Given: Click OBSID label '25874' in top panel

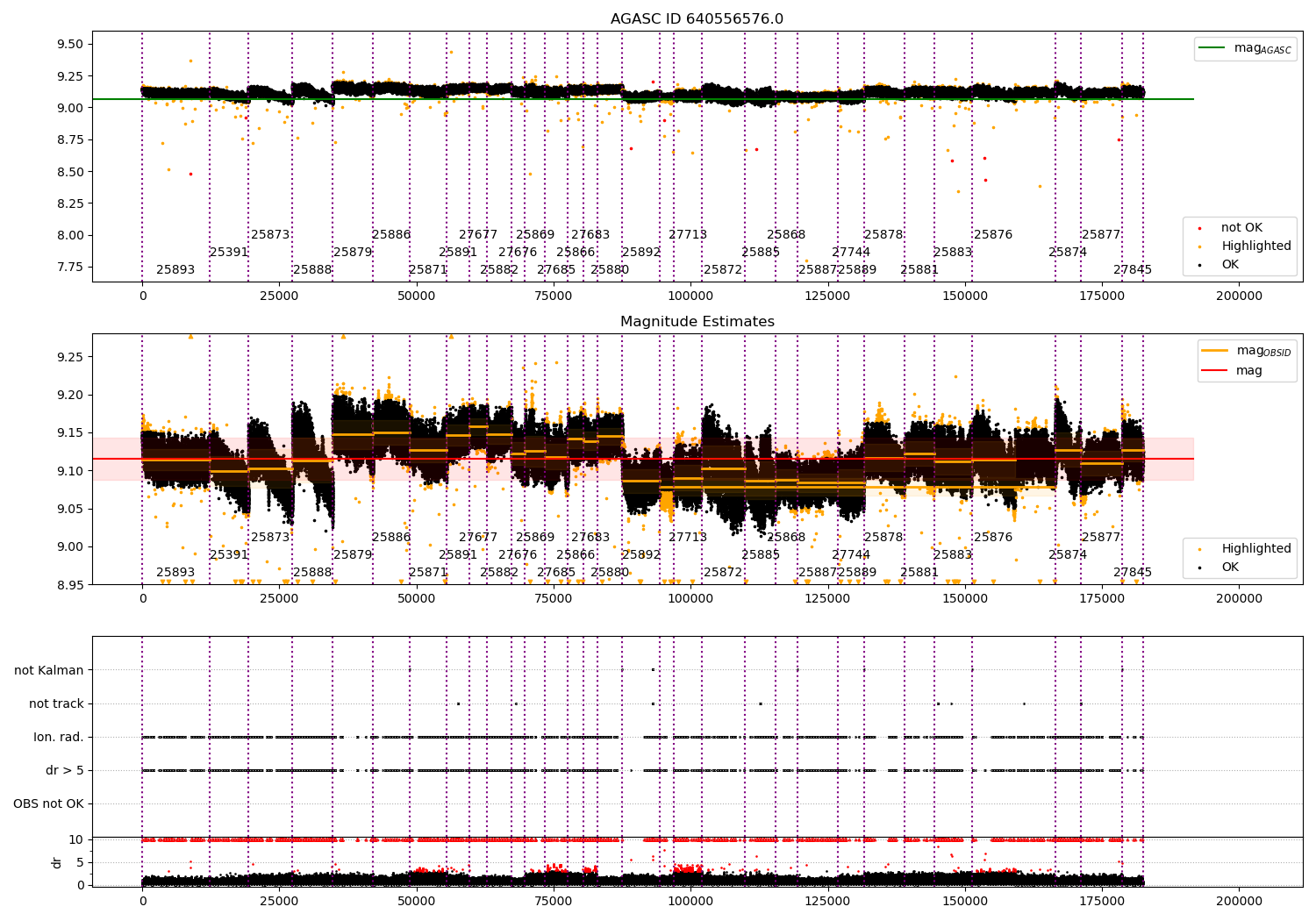Looking at the screenshot, I should click(x=1068, y=253).
